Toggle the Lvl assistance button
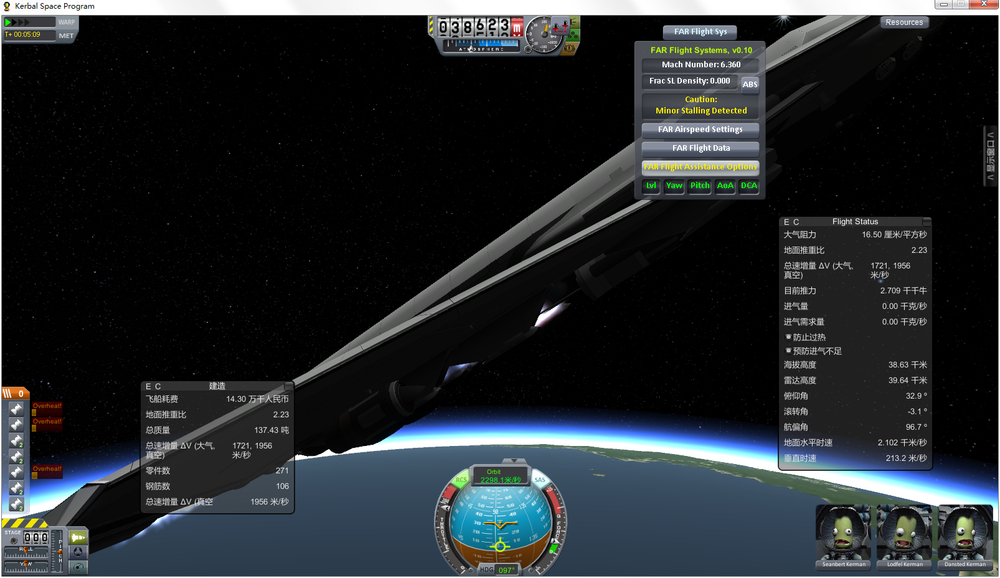The width and height of the screenshot is (1000, 578). 651,186
